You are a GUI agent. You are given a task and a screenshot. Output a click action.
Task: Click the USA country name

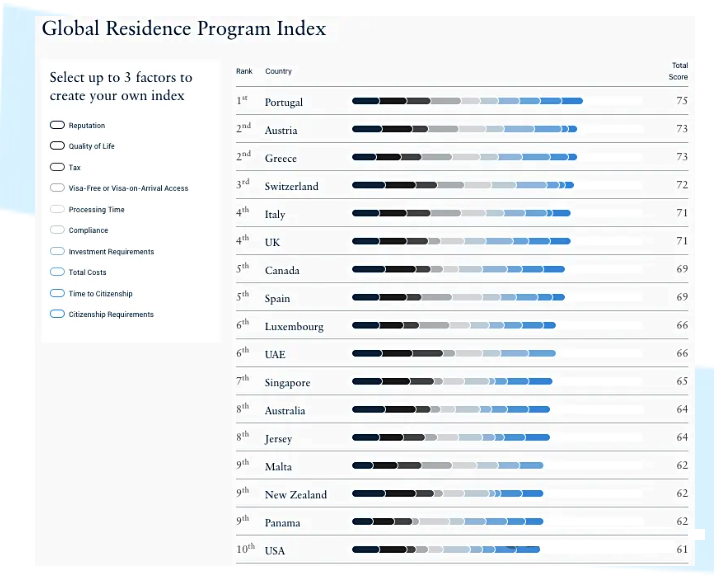click(x=275, y=551)
